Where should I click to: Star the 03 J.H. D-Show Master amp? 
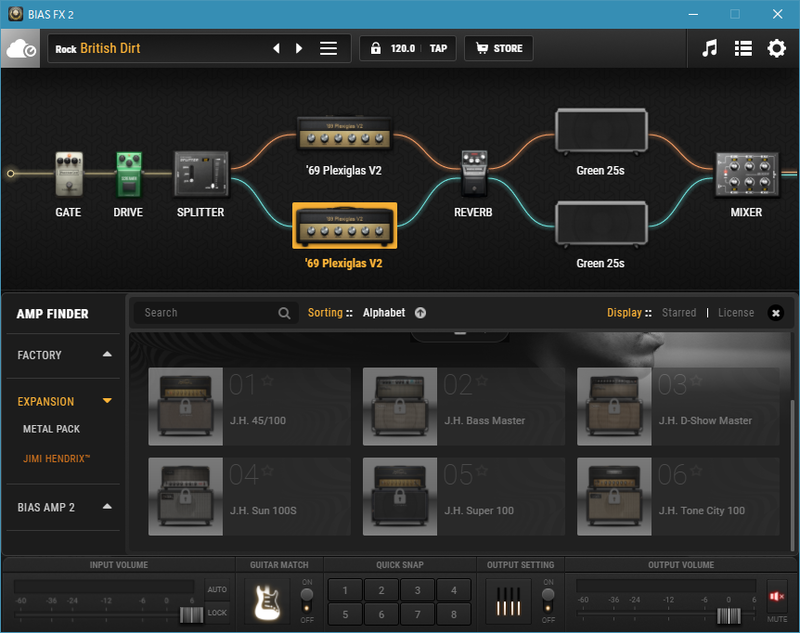coord(696,380)
